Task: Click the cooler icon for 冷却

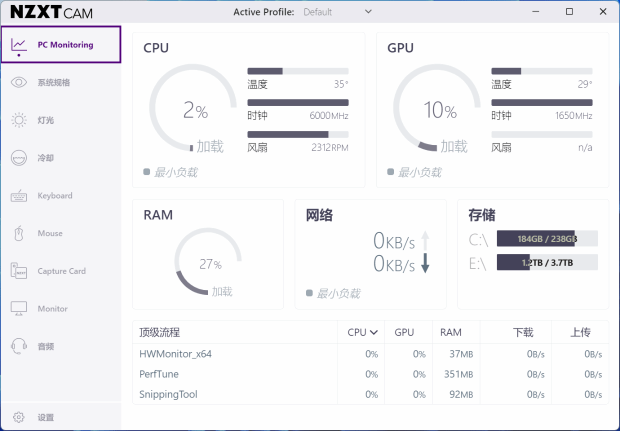Action: click(x=19, y=158)
